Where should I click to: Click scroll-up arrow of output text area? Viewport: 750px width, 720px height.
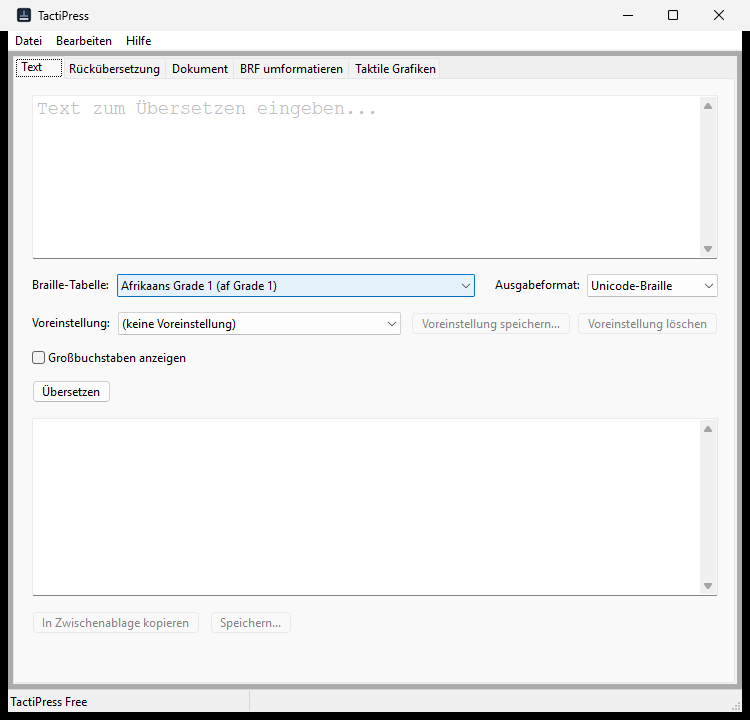pos(708,429)
